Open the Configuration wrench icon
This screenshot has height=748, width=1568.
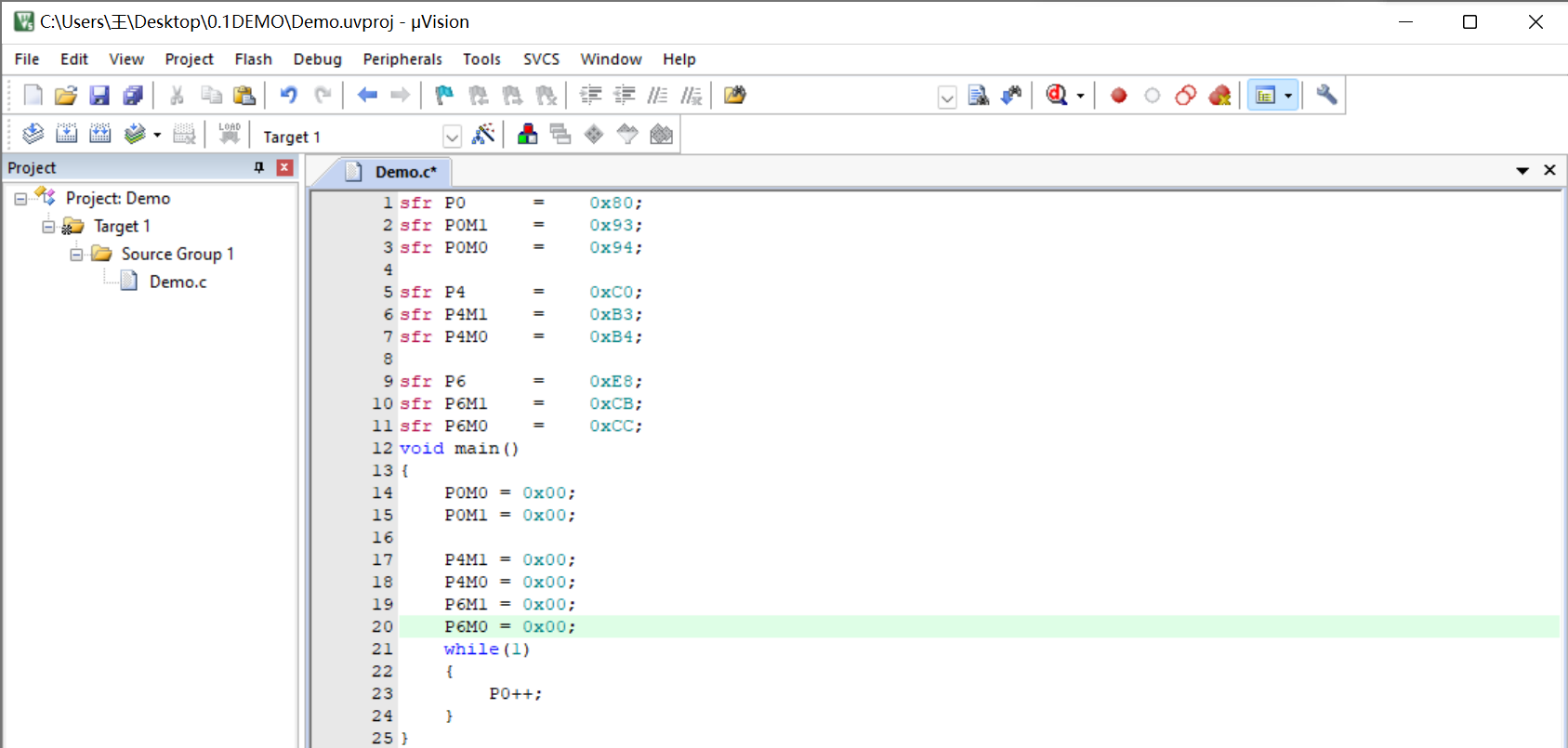(x=1326, y=95)
